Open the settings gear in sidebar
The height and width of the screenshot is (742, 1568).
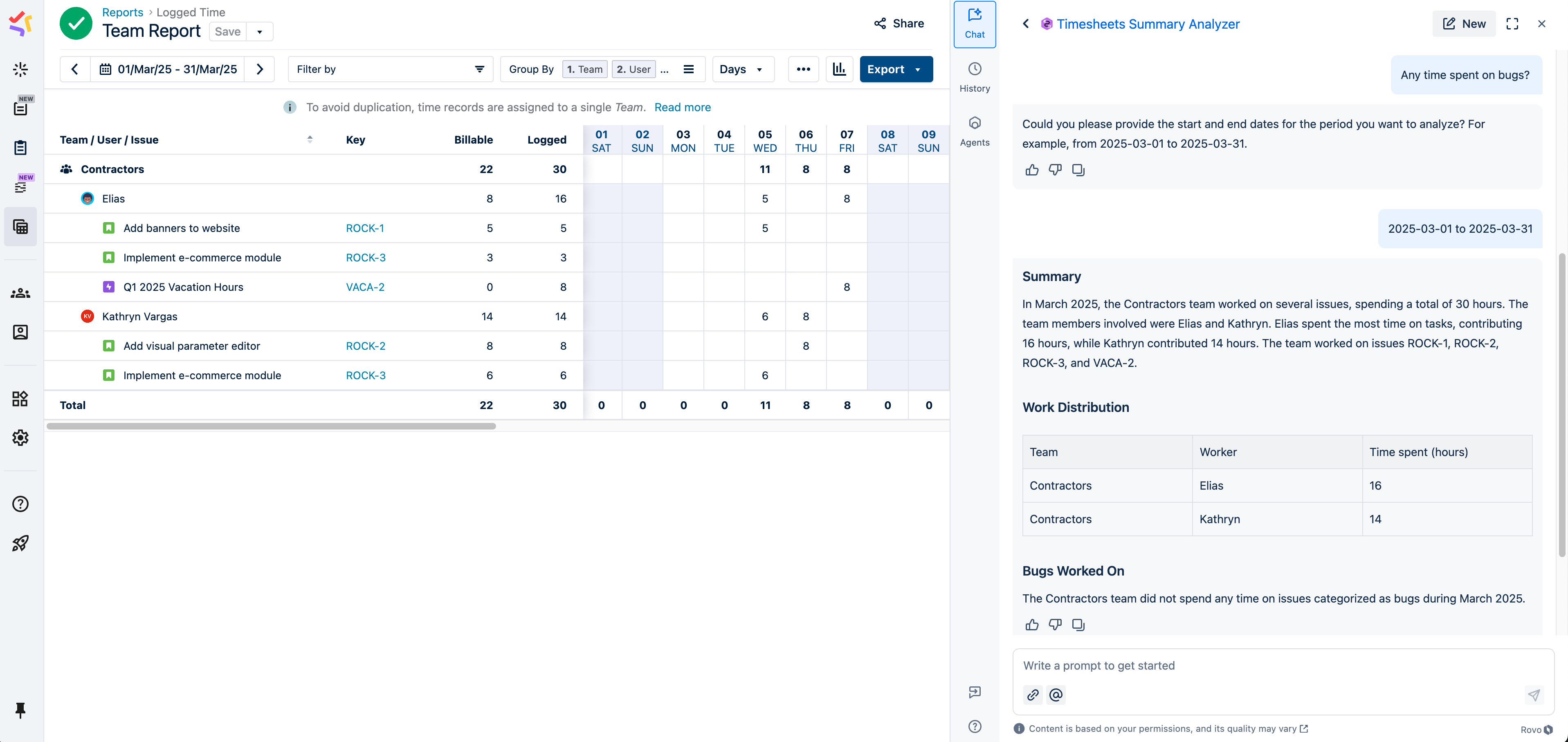click(20, 438)
